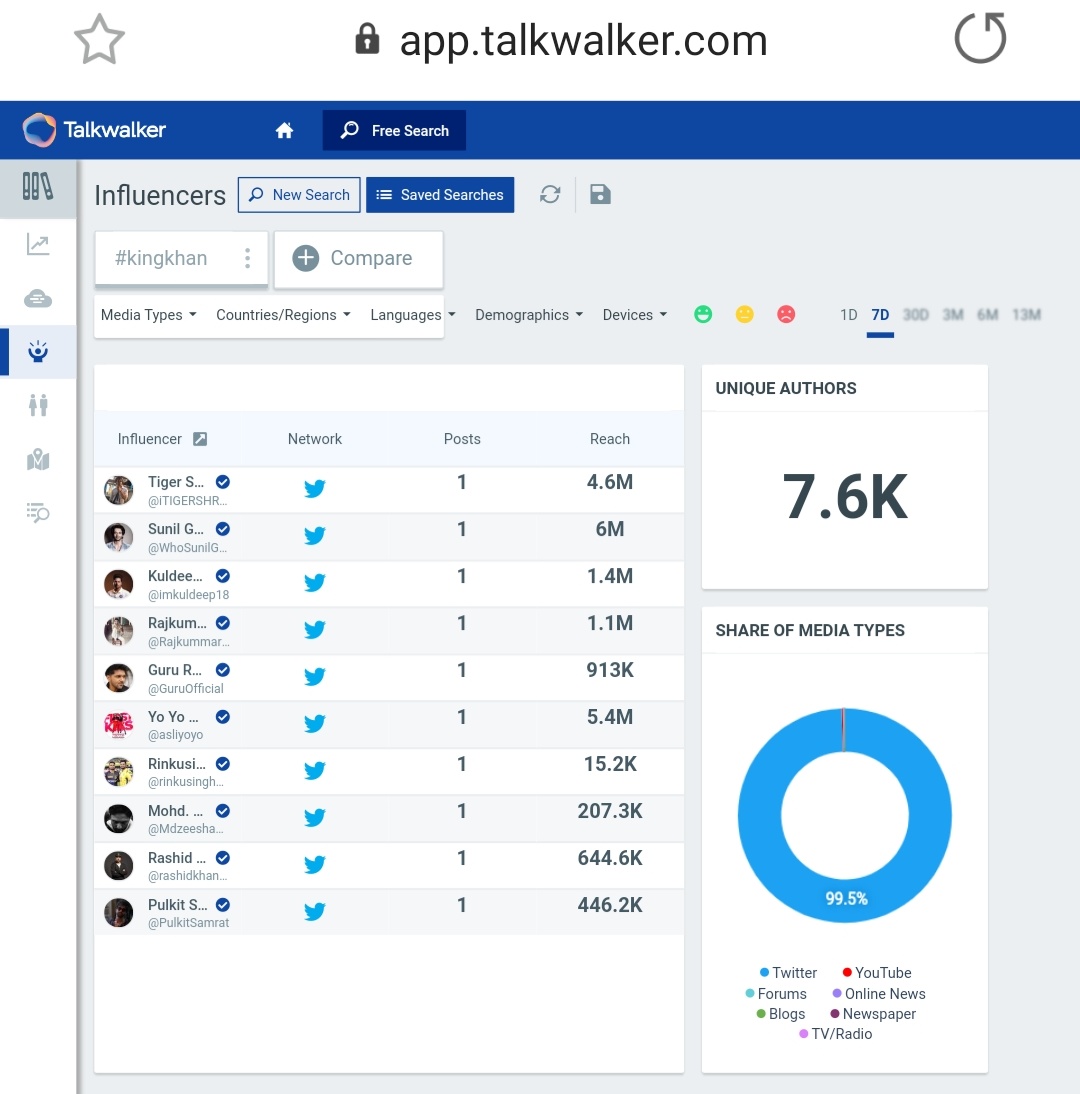Go to the home icon in top bar
The height and width of the screenshot is (1094, 1080).
coord(284,130)
